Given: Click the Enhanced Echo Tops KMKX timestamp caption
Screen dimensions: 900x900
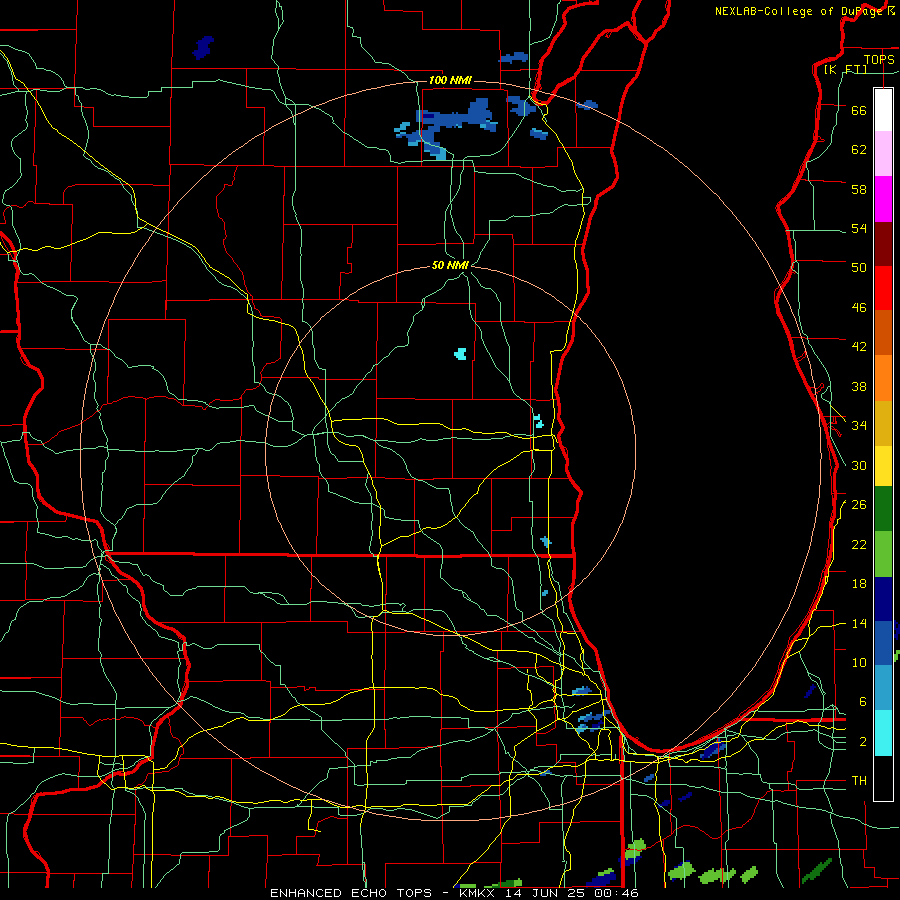Looking at the screenshot, I should pos(454,893).
